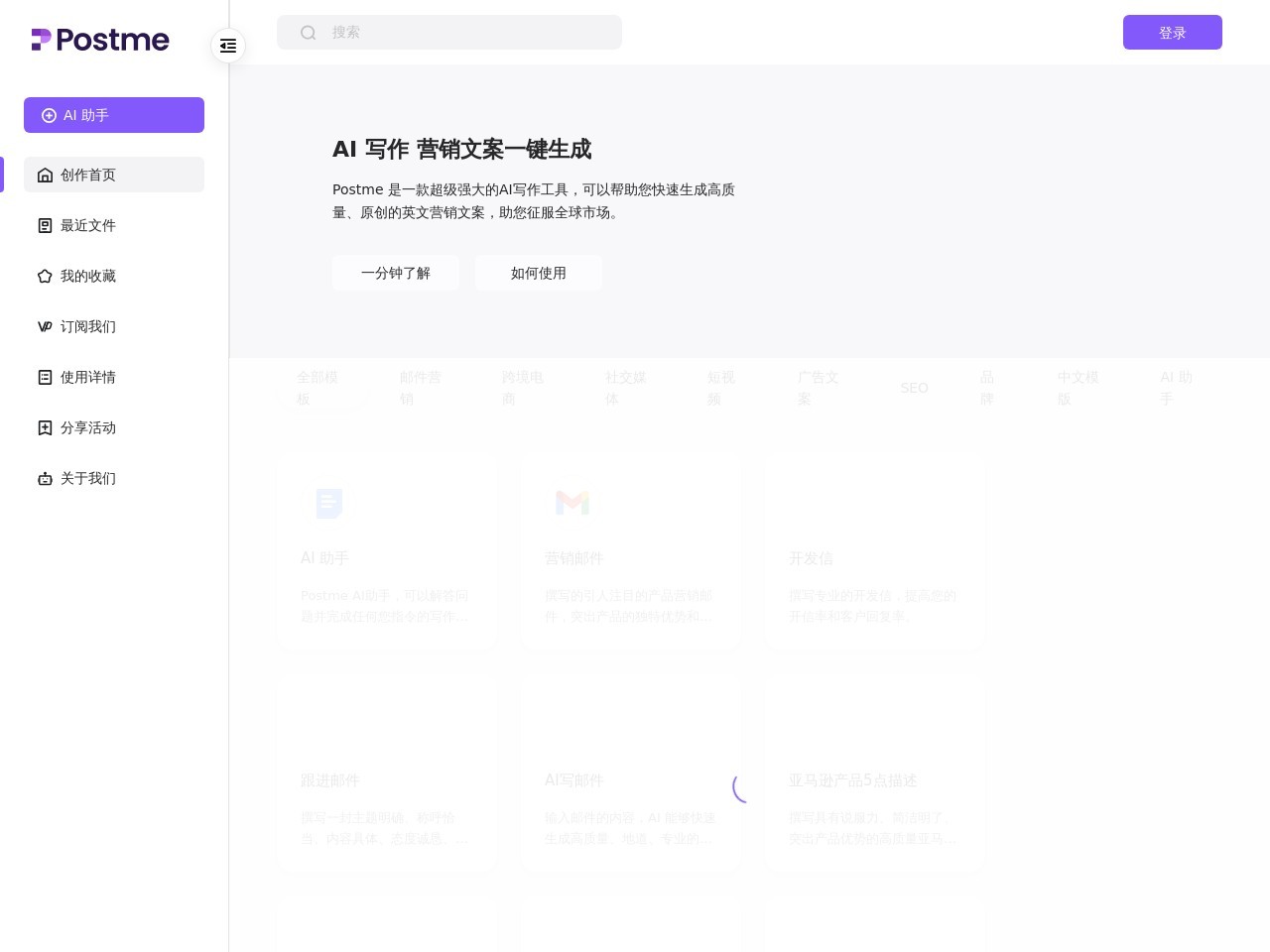This screenshot has width=1270, height=952.
Task: Open 订阅我们 in sidebar
Action: (114, 326)
